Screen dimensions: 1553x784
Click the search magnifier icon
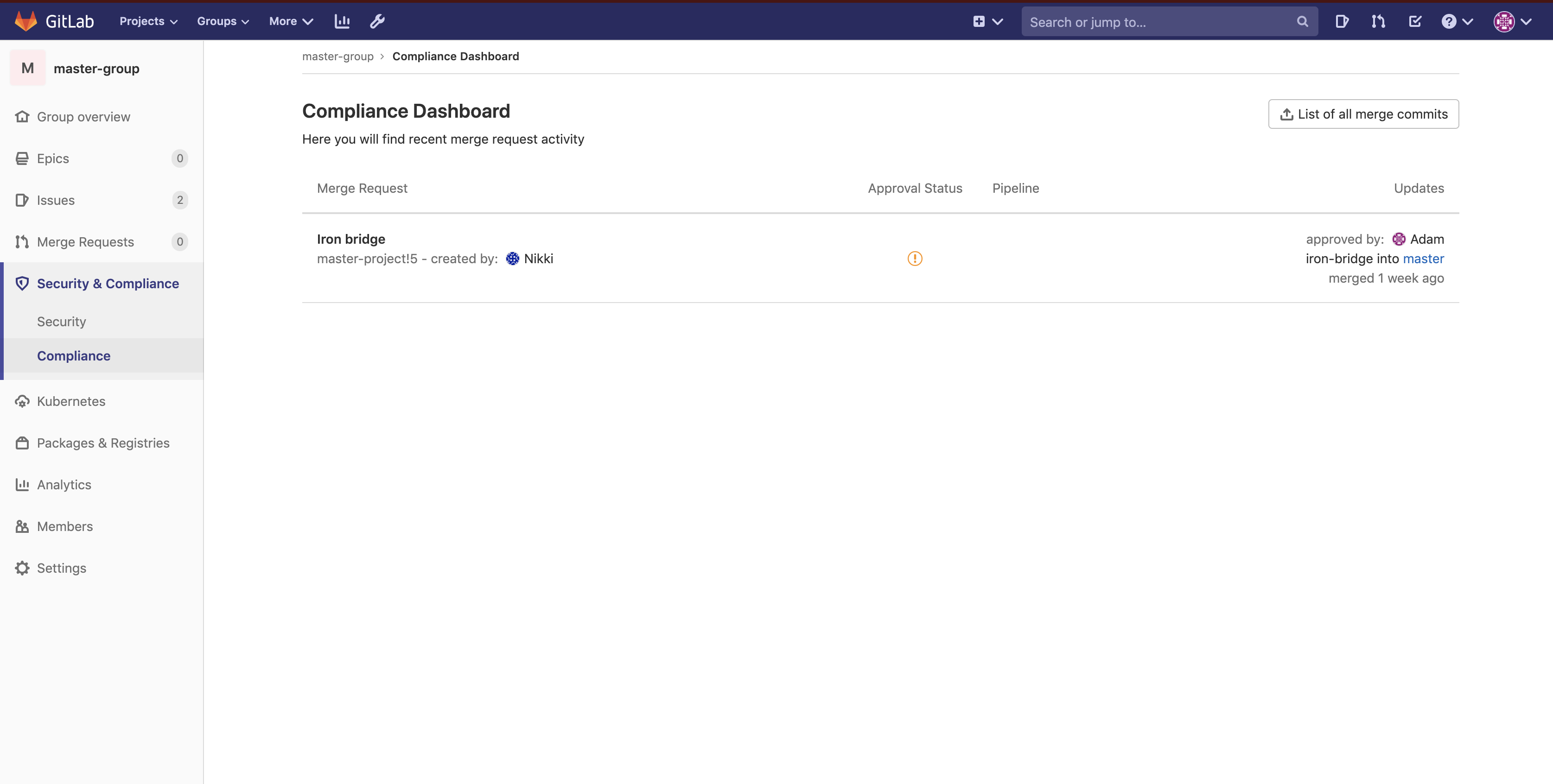[1302, 21]
